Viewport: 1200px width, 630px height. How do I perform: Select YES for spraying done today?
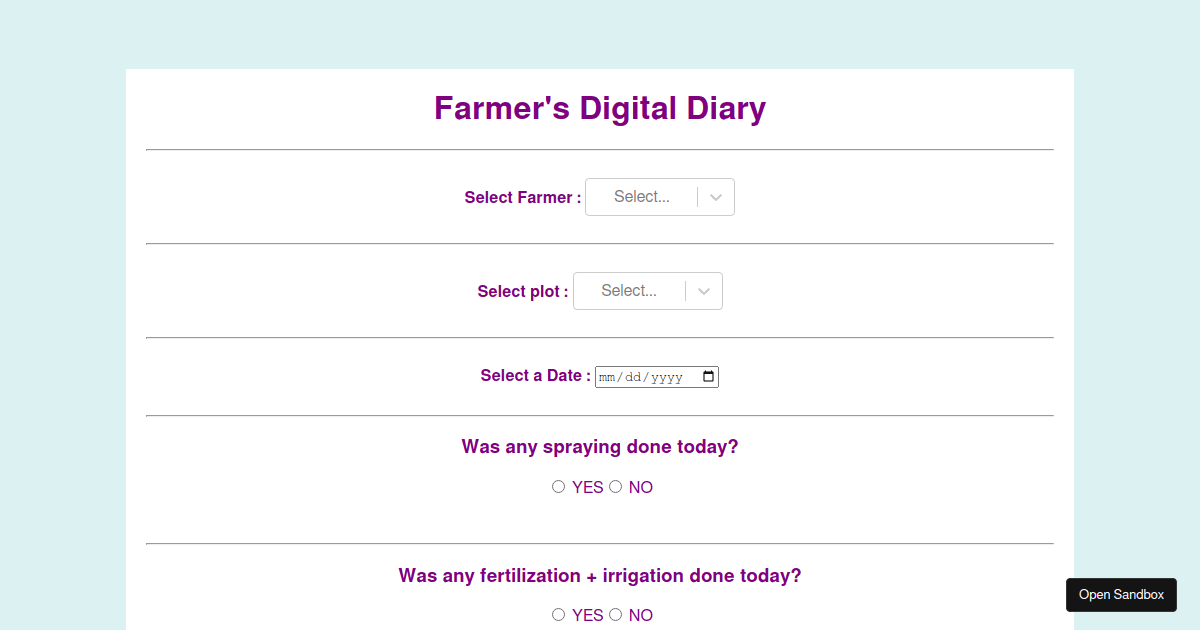558,486
